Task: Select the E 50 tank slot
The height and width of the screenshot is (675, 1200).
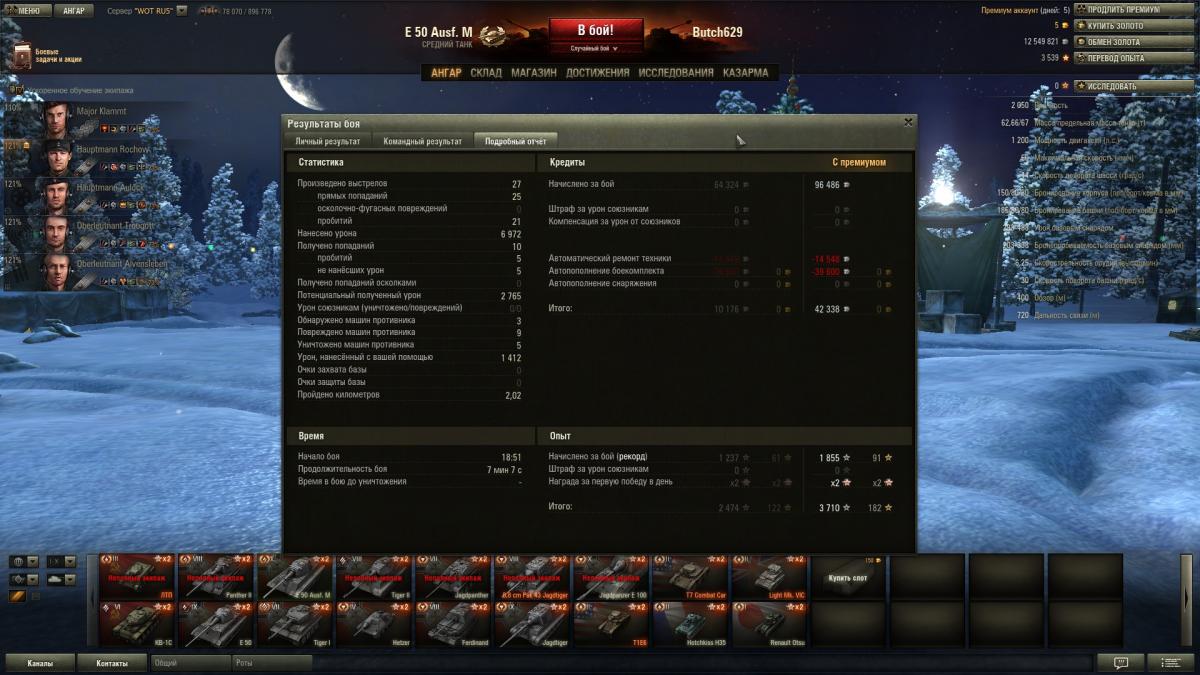Action: tap(216, 625)
